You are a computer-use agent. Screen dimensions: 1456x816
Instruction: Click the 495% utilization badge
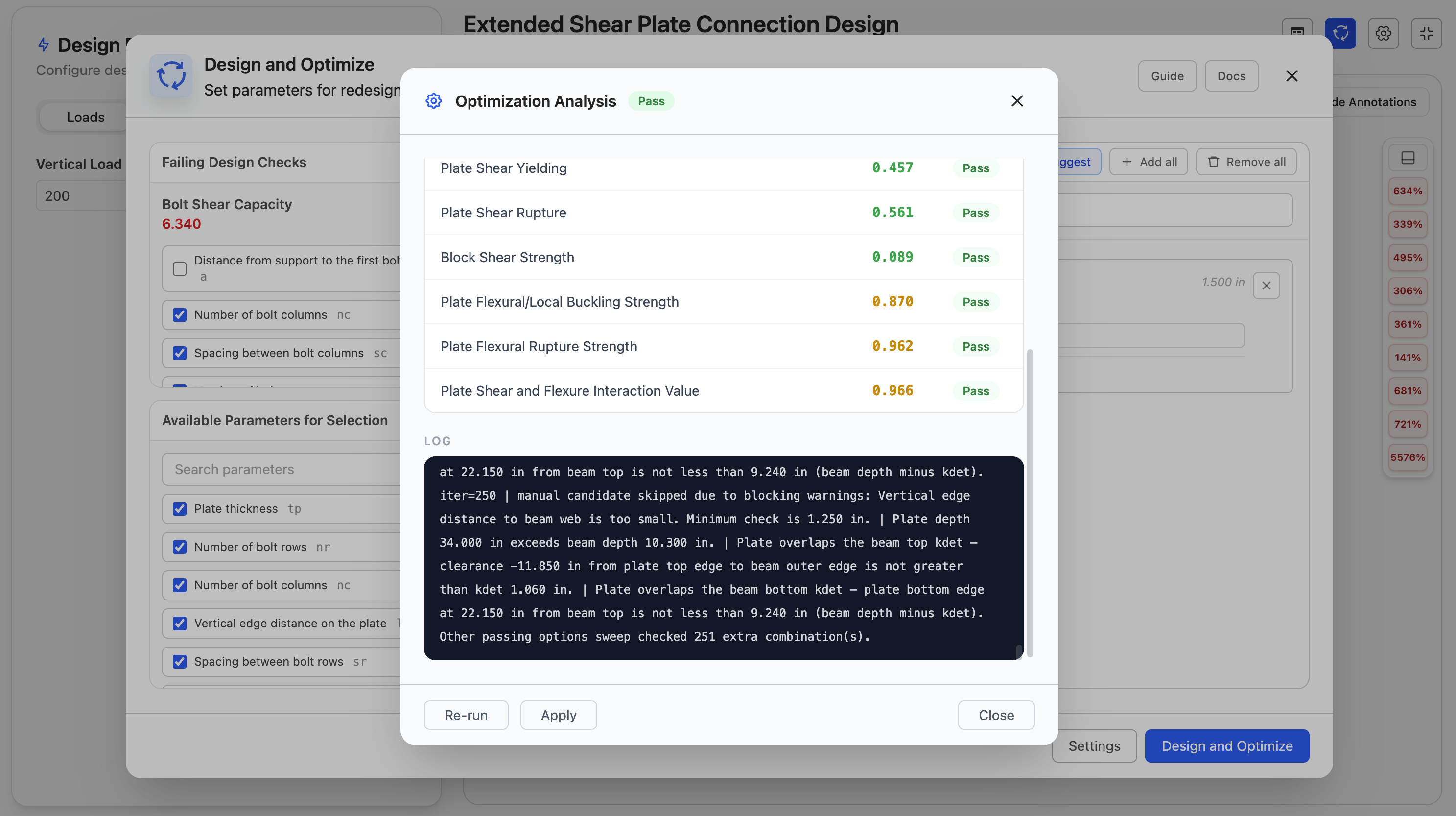click(x=1408, y=258)
